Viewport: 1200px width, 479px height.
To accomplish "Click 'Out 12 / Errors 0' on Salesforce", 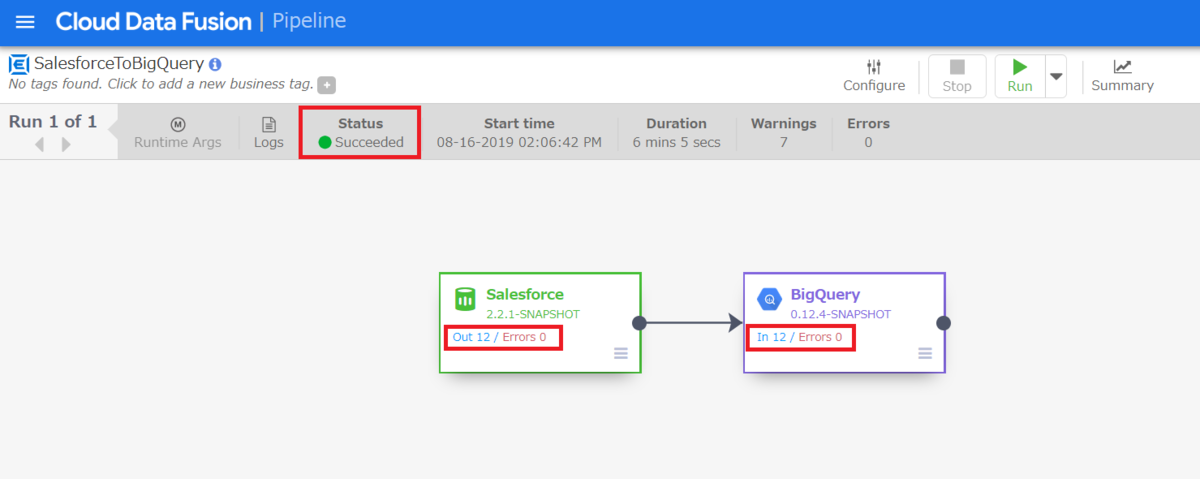I will 500,337.
